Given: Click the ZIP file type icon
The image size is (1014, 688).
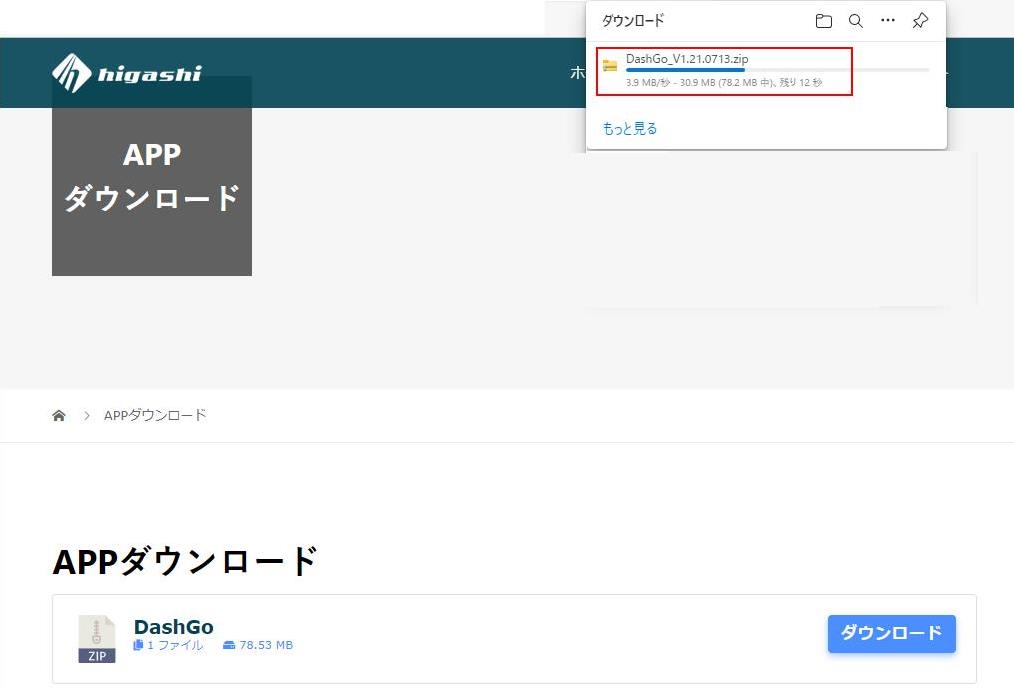Looking at the screenshot, I should (97, 639).
